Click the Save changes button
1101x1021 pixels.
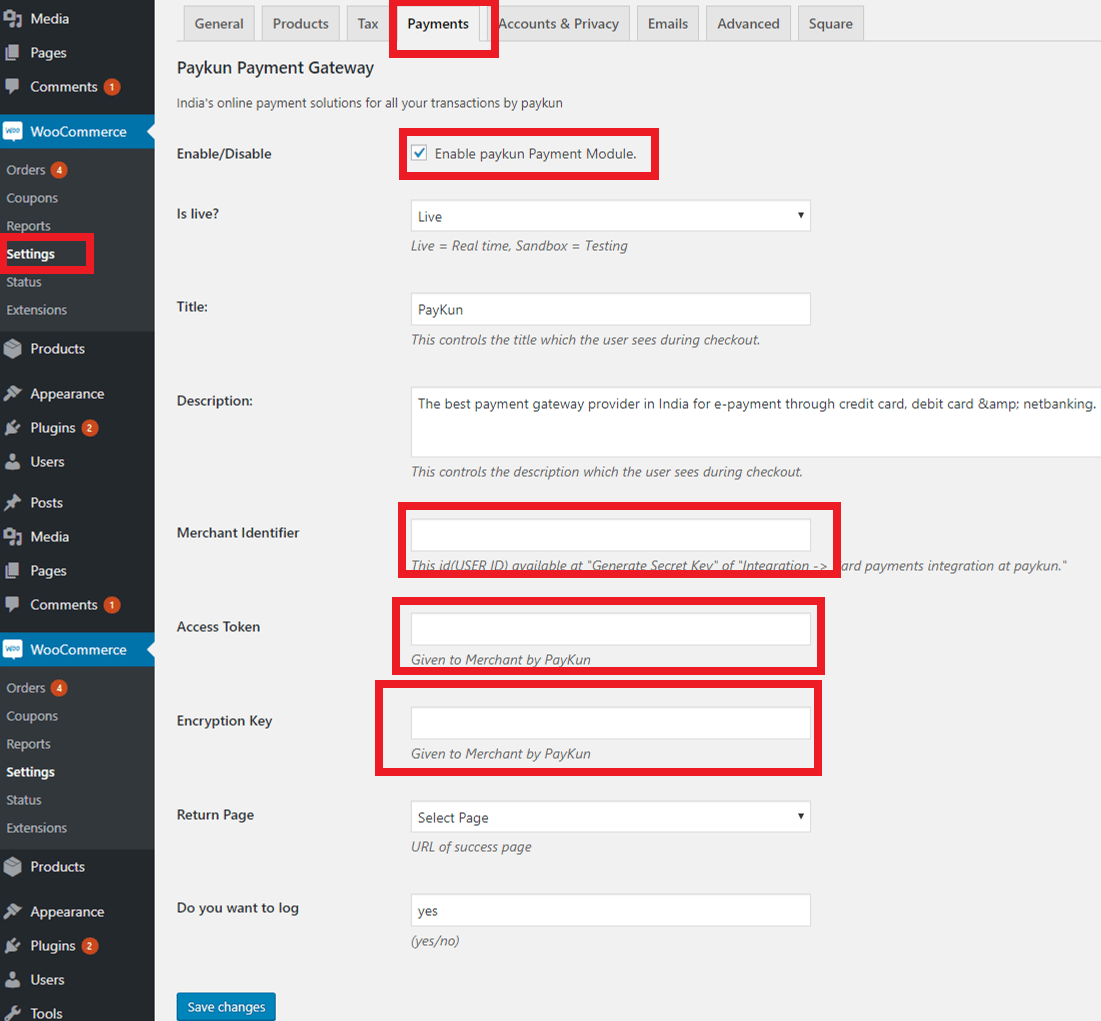pos(226,1007)
